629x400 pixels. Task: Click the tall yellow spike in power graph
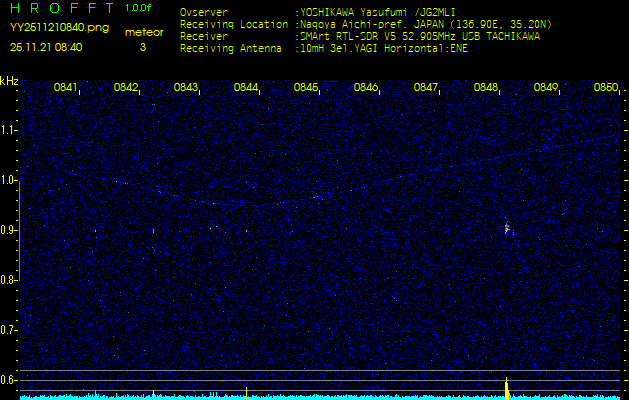[x=507, y=387]
